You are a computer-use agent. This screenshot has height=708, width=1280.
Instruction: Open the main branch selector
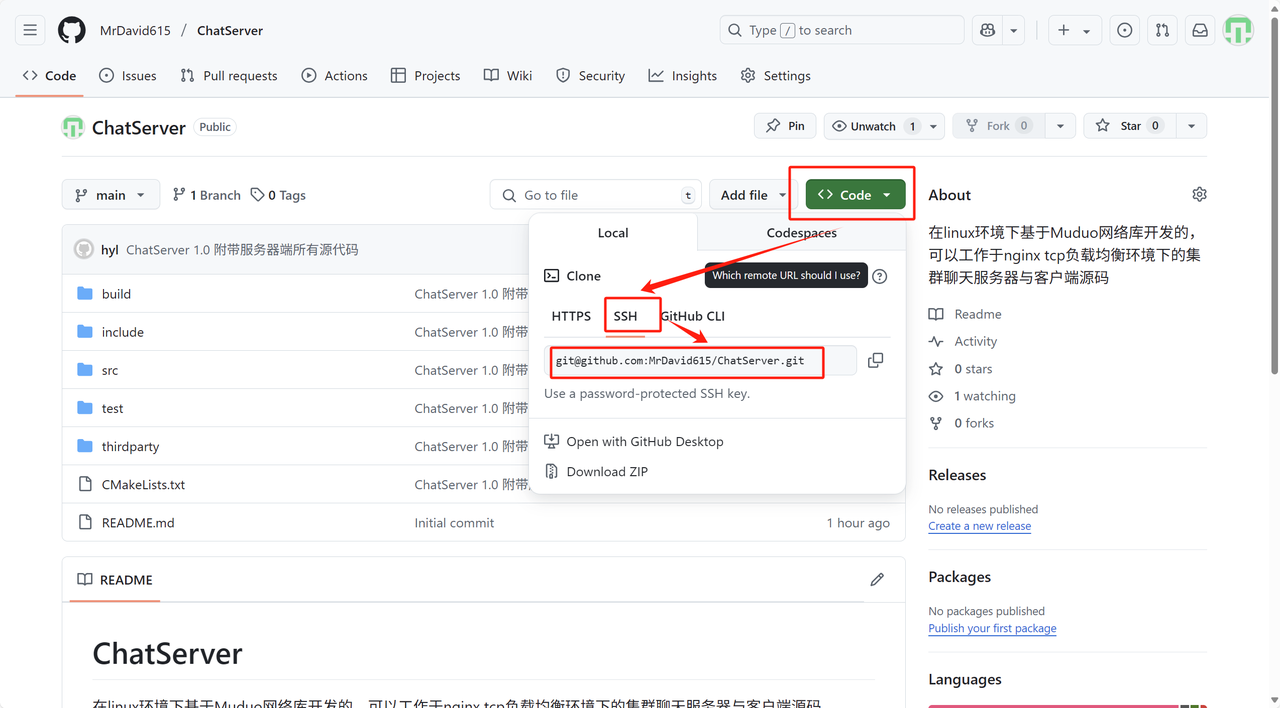click(111, 195)
